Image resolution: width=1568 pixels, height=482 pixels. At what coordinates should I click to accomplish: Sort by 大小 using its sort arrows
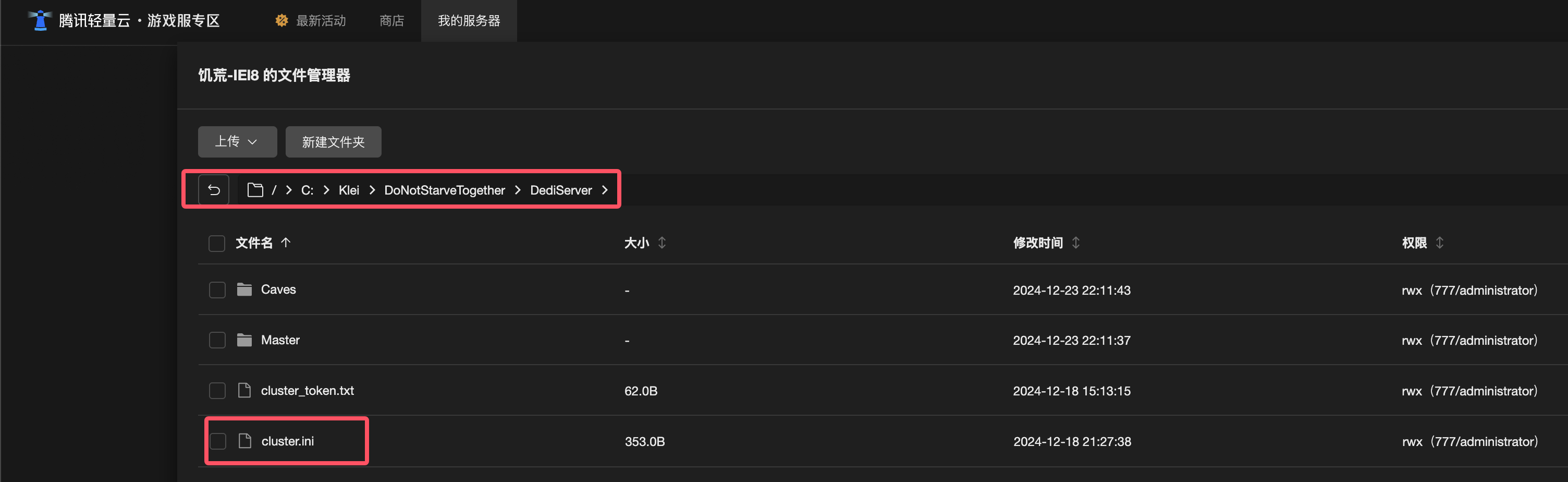pyautogui.click(x=661, y=243)
